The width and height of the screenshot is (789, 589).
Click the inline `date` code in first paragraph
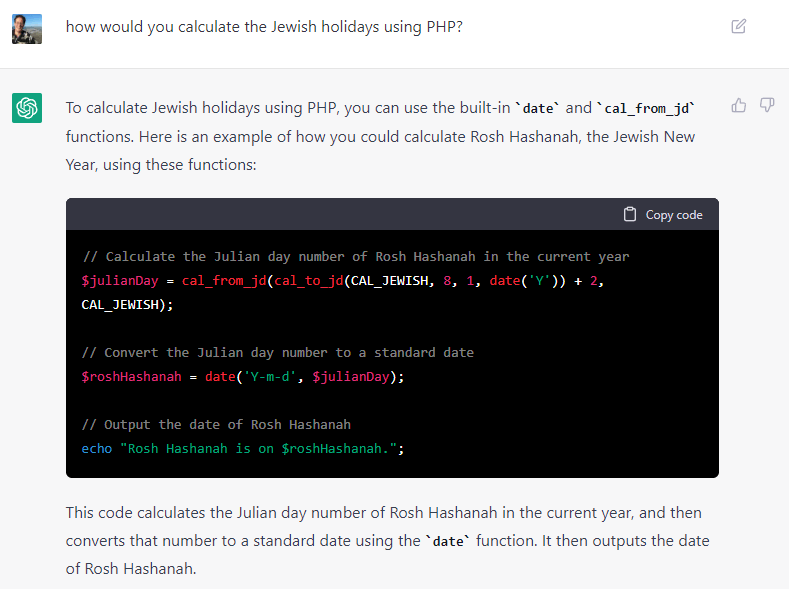click(538, 108)
